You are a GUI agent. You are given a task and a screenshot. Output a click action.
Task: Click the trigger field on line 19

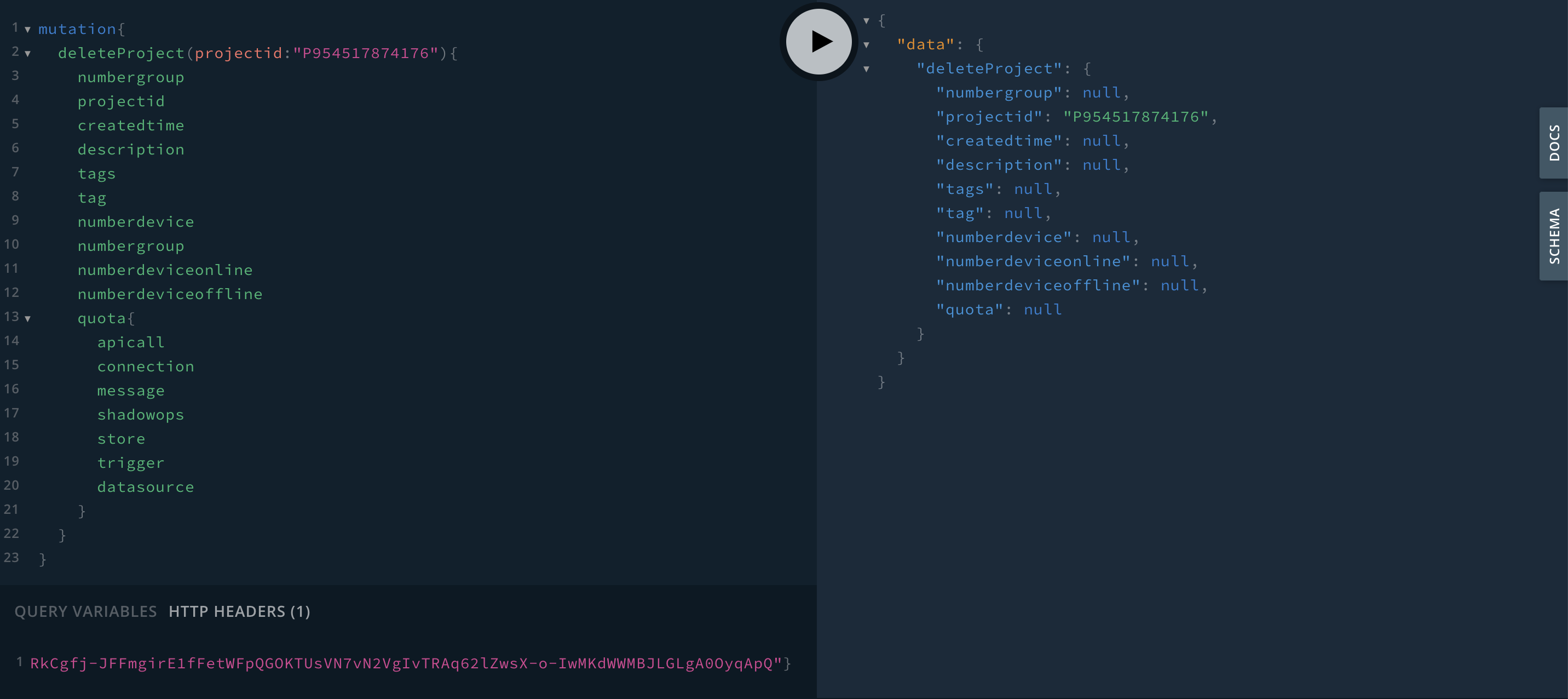pyautogui.click(x=131, y=463)
